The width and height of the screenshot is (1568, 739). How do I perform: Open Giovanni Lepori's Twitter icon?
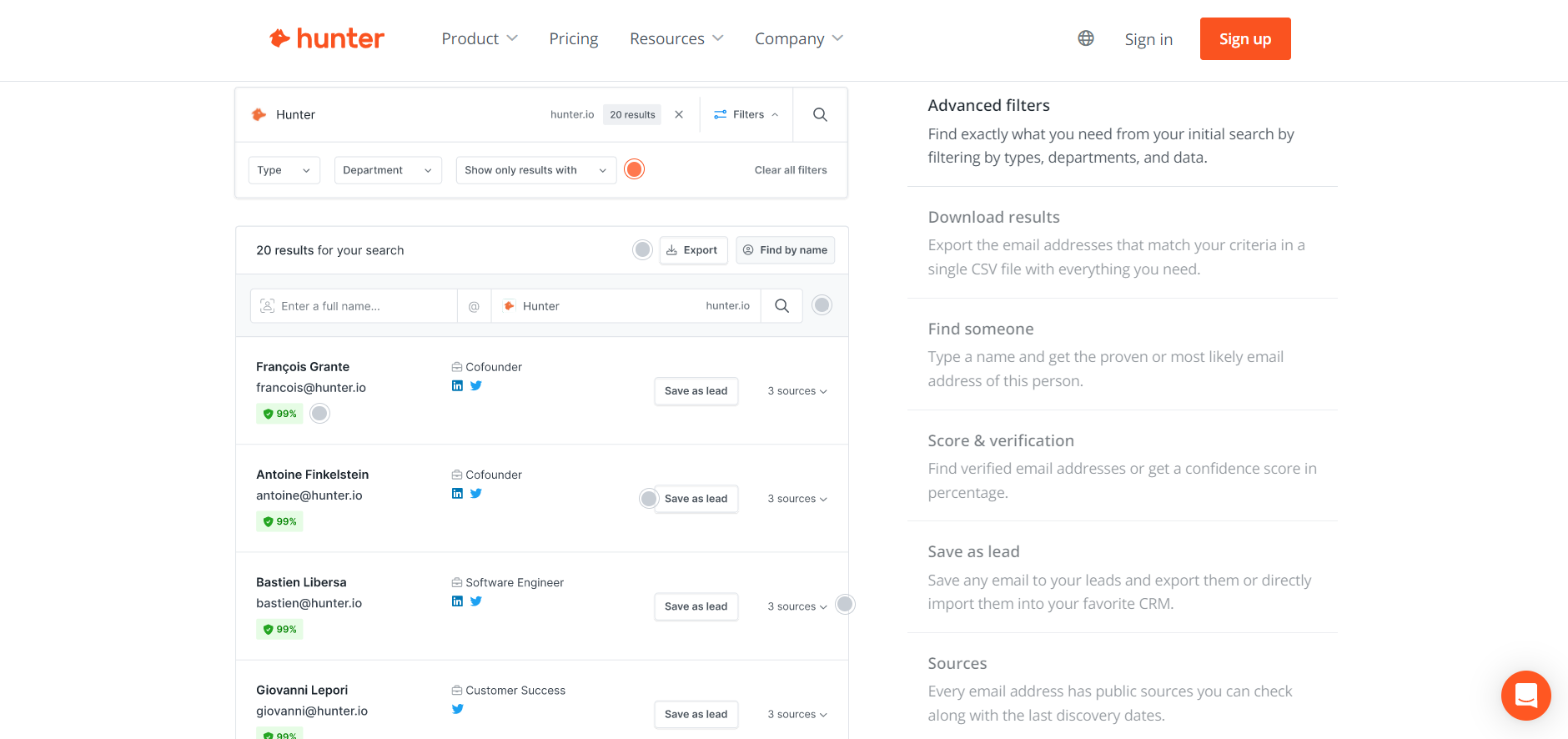[457, 709]
